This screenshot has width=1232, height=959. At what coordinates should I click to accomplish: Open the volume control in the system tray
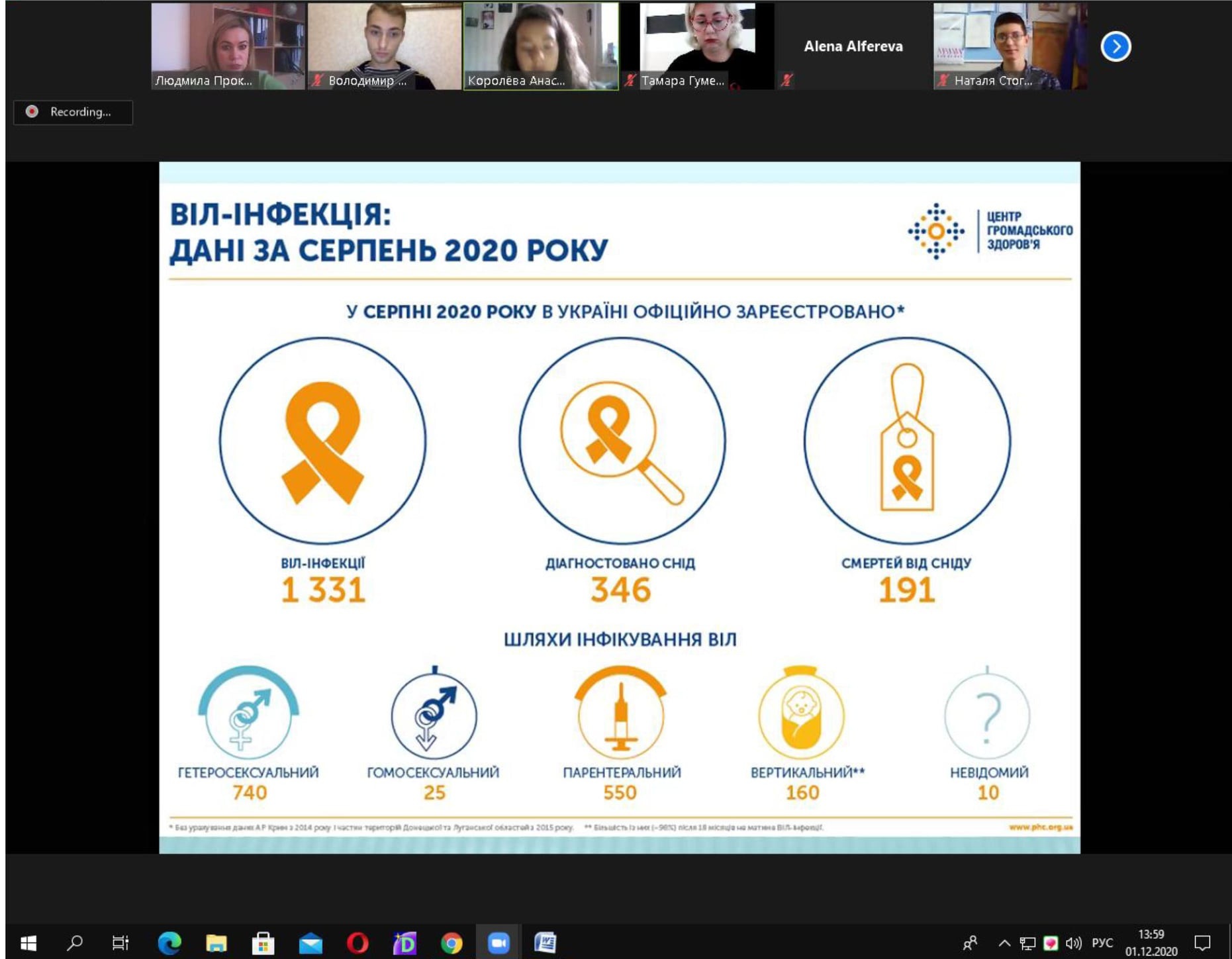click(1073, 943)
